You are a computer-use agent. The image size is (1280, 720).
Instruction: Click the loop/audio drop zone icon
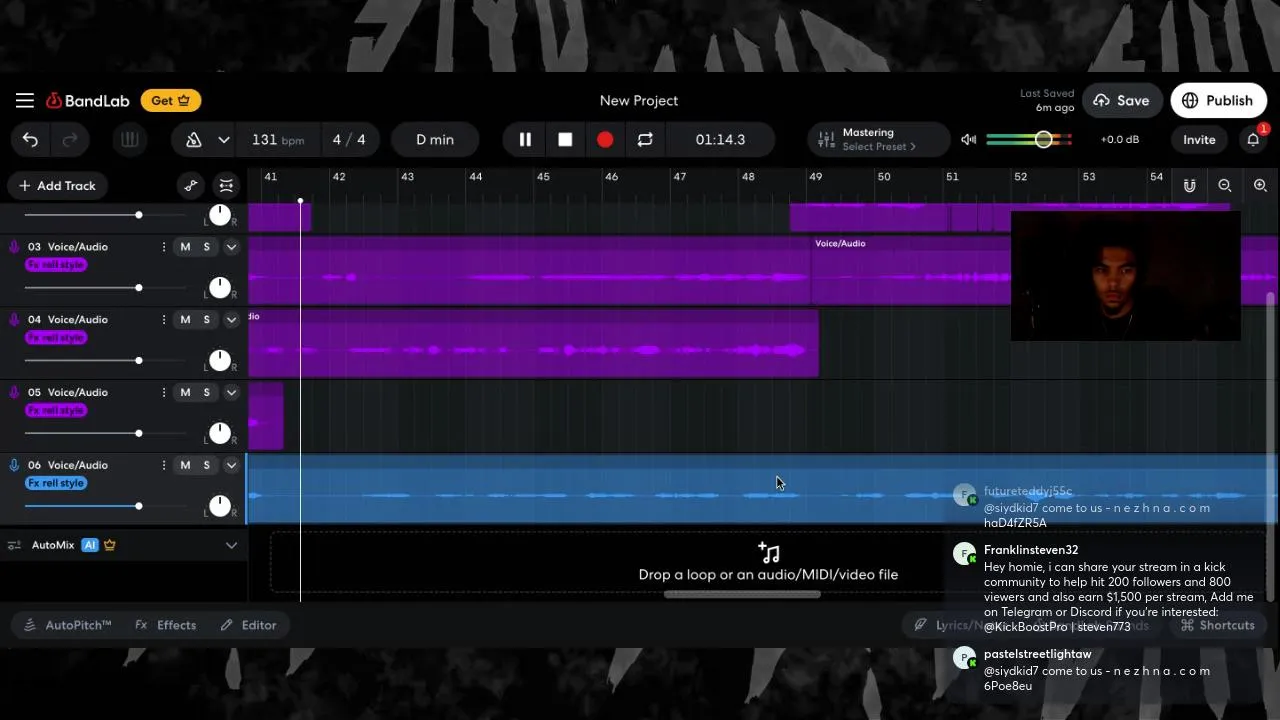pos(768,553)
